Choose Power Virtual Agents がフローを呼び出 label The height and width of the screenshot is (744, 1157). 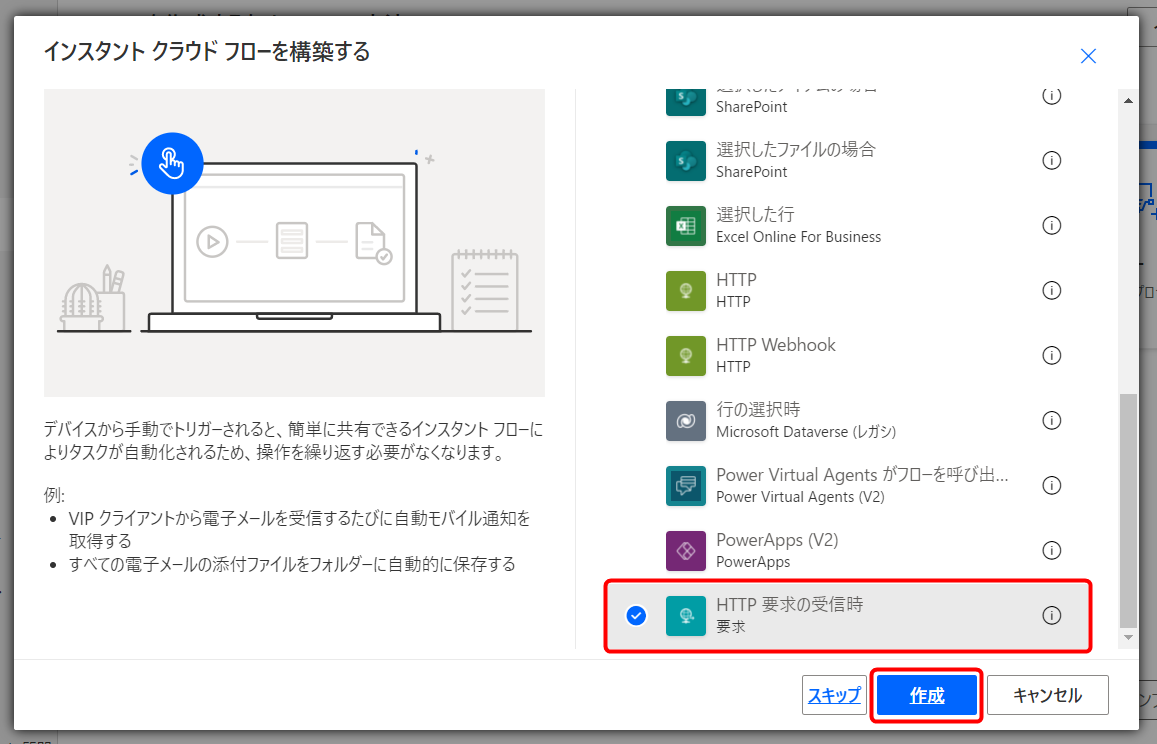point(862,474)
